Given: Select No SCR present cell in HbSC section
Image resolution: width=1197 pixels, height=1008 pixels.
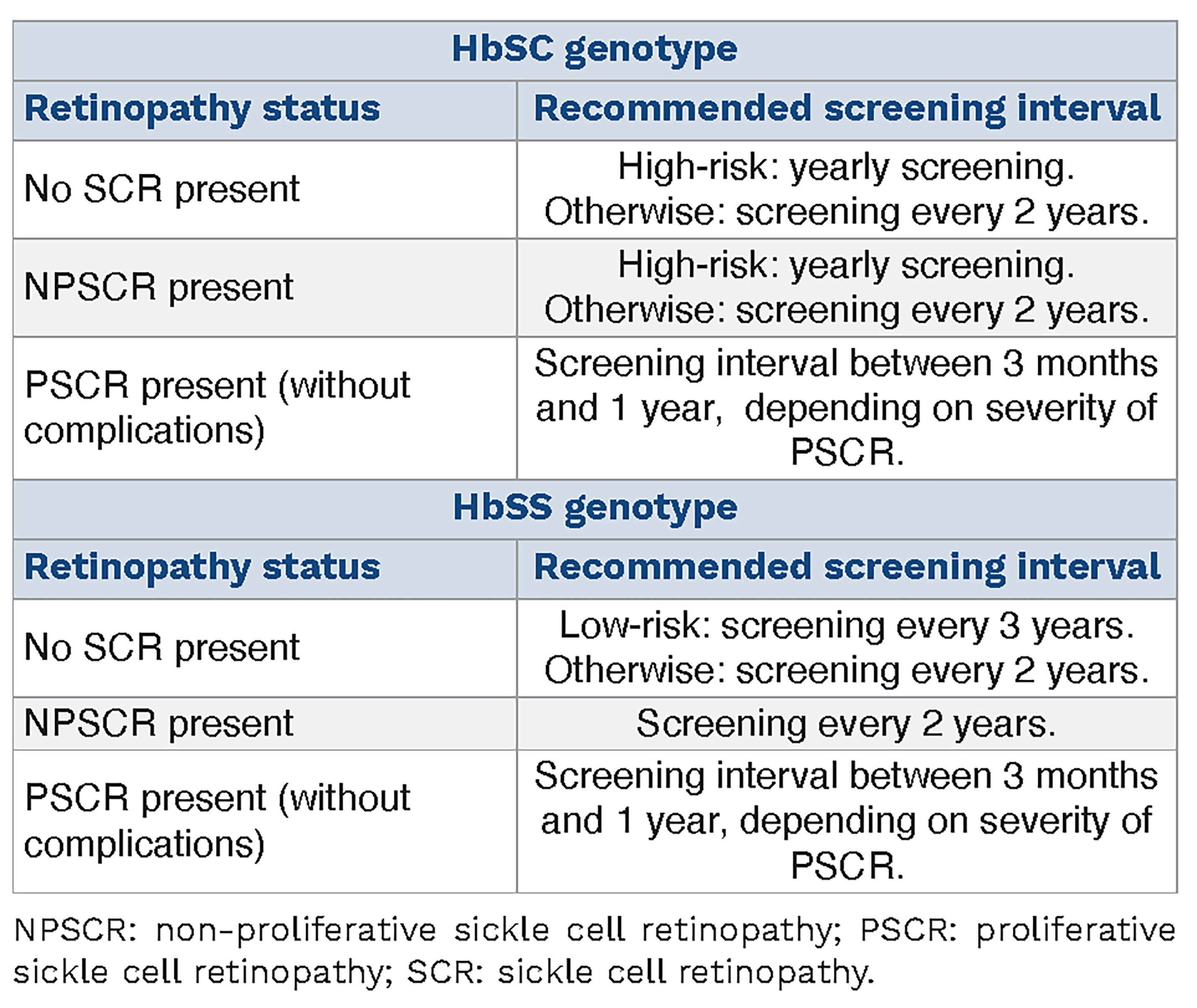Looking at the screenshot, I should [x=162, y=189].
